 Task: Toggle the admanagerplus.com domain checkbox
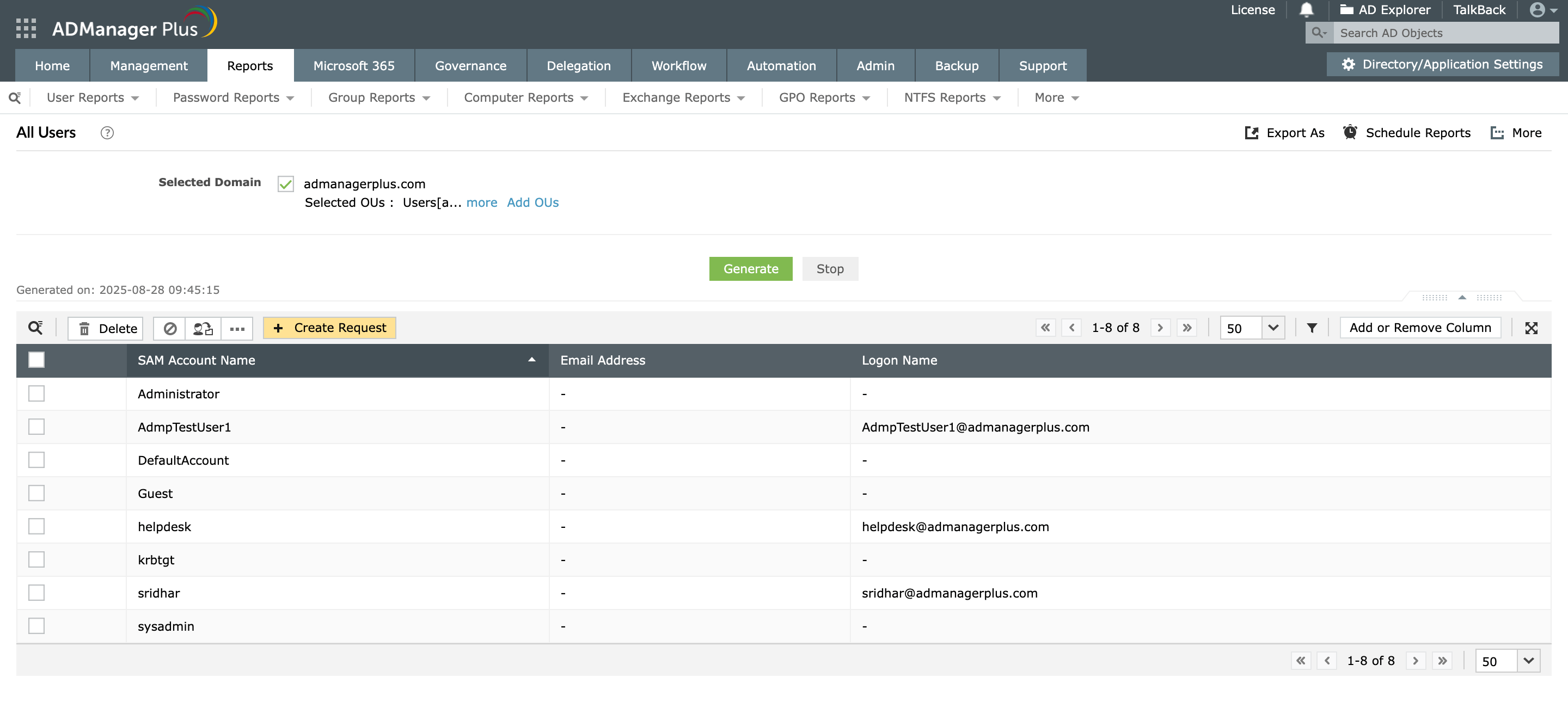[285, 183]
